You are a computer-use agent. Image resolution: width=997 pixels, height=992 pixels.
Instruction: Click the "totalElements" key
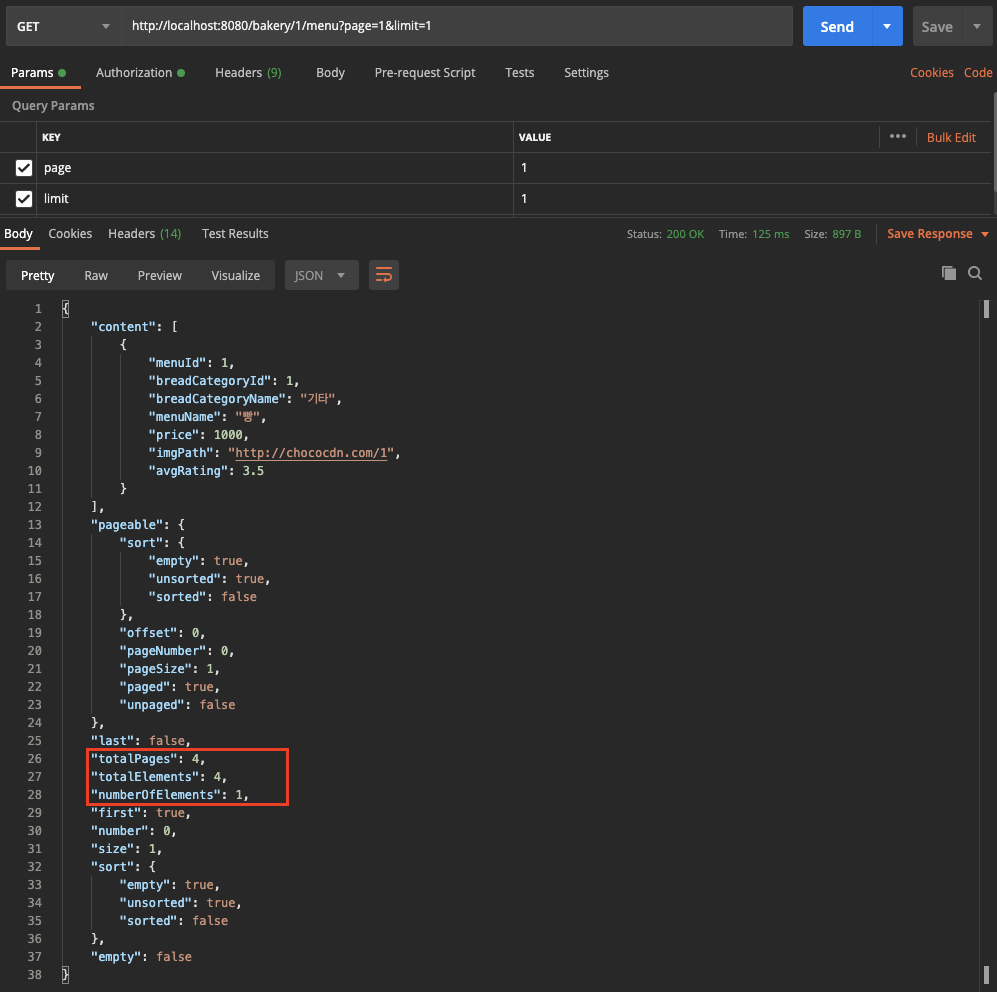[145, 776]
